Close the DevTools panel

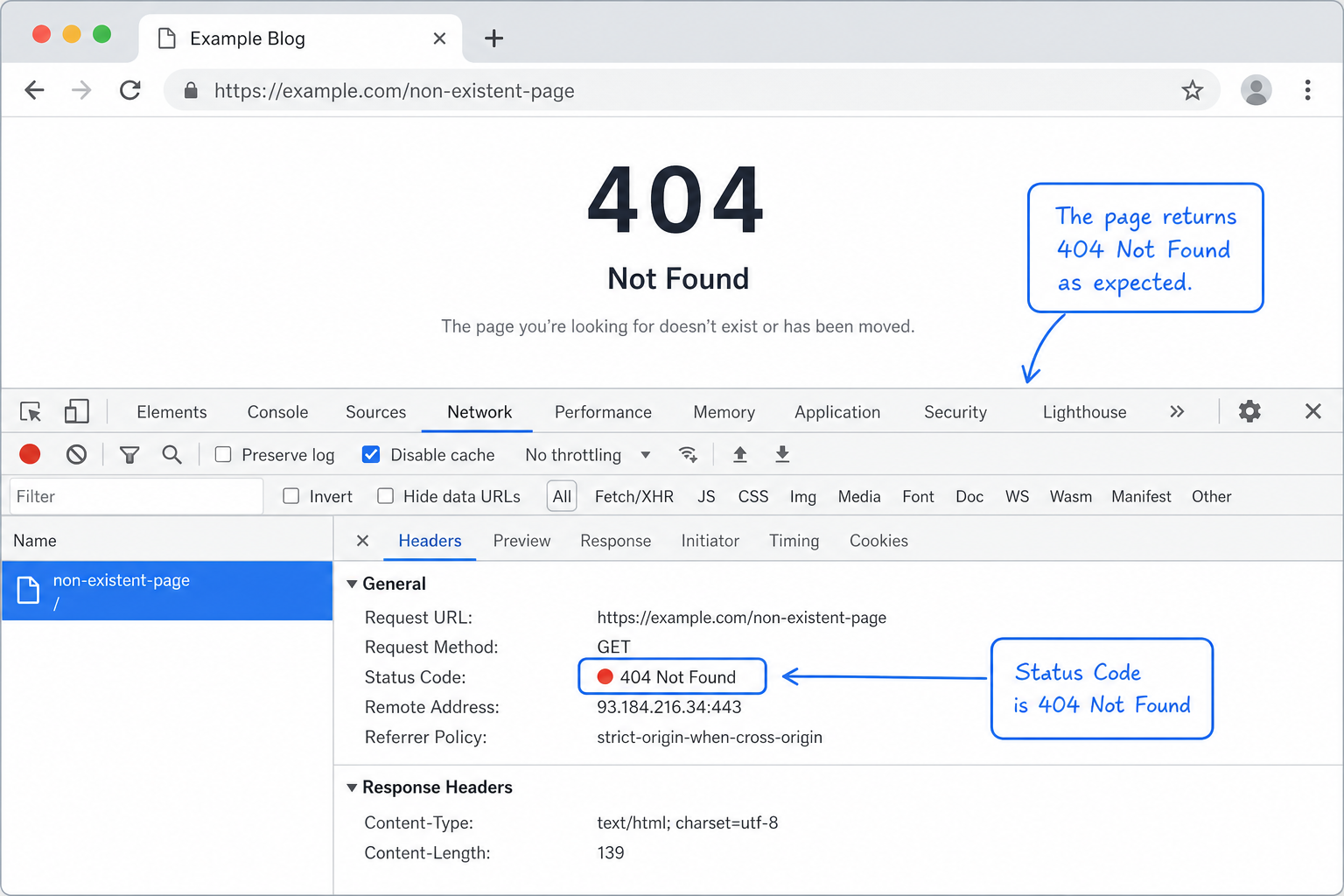pyautogui.click(x=1312, y=411)
